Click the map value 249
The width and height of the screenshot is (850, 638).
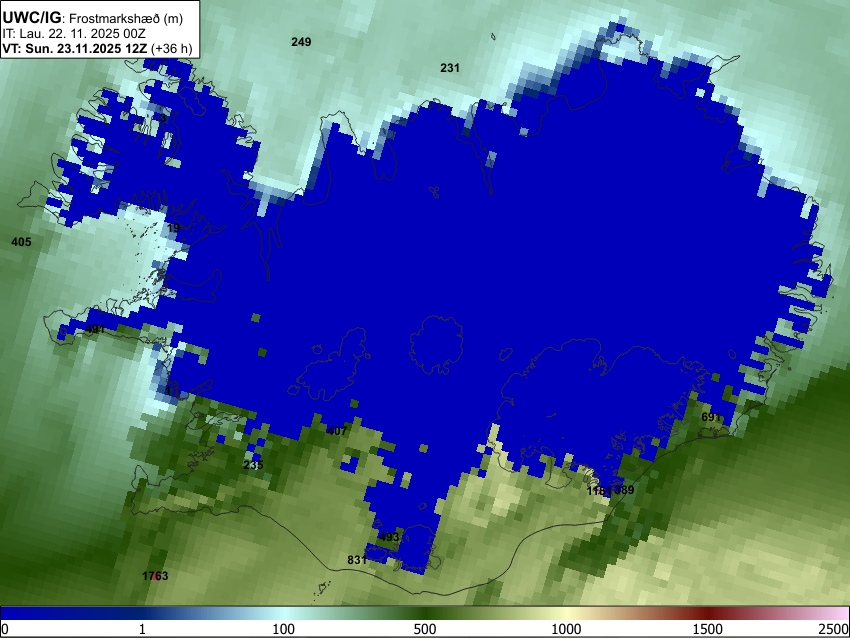301,42
